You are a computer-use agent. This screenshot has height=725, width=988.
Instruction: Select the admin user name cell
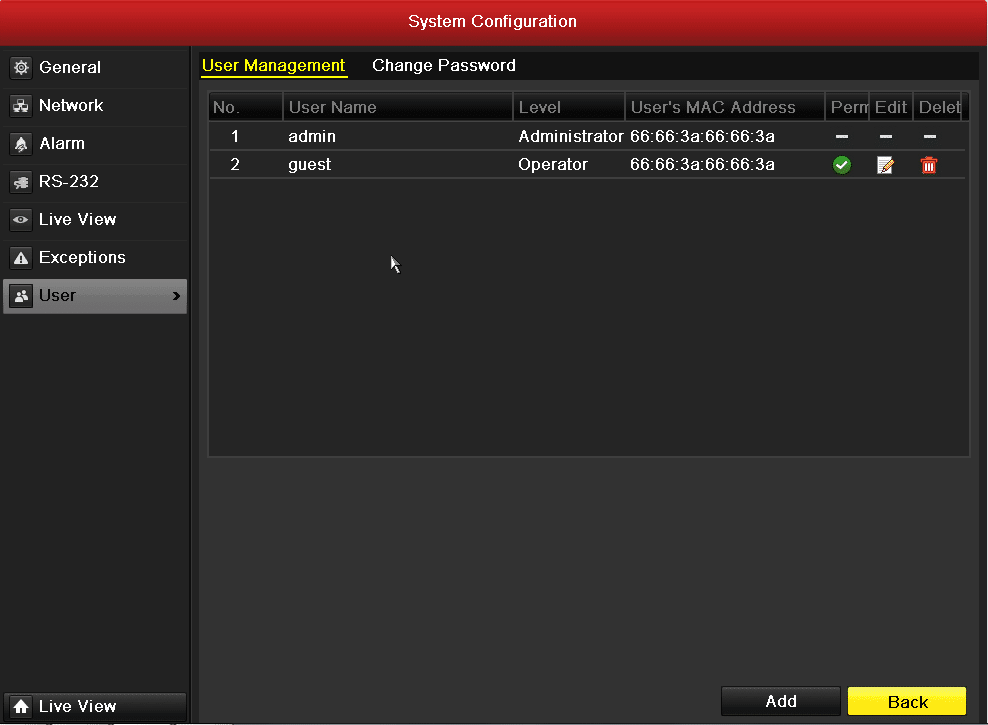coord(312,137)
